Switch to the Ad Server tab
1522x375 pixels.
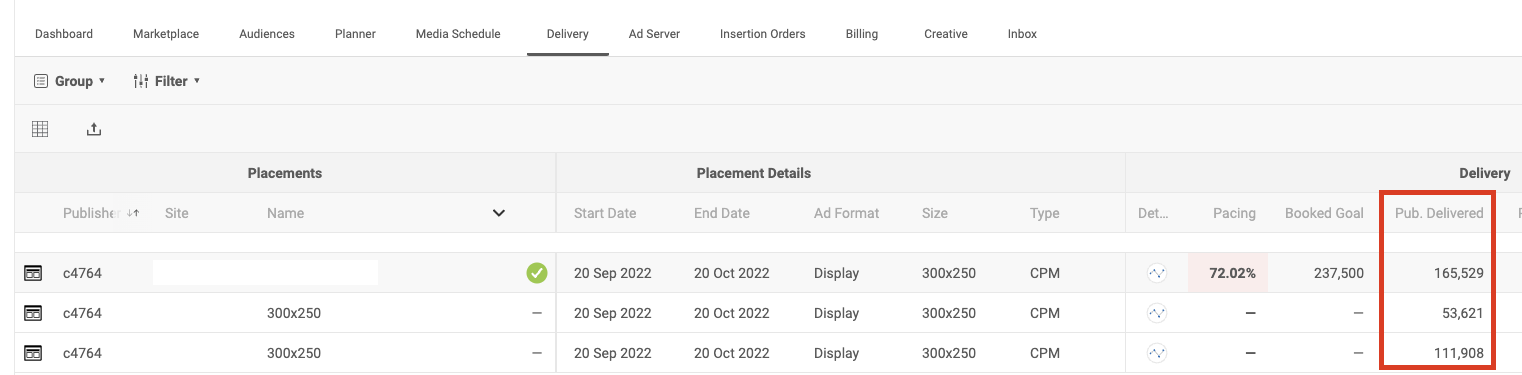click(x=654, y=34)
